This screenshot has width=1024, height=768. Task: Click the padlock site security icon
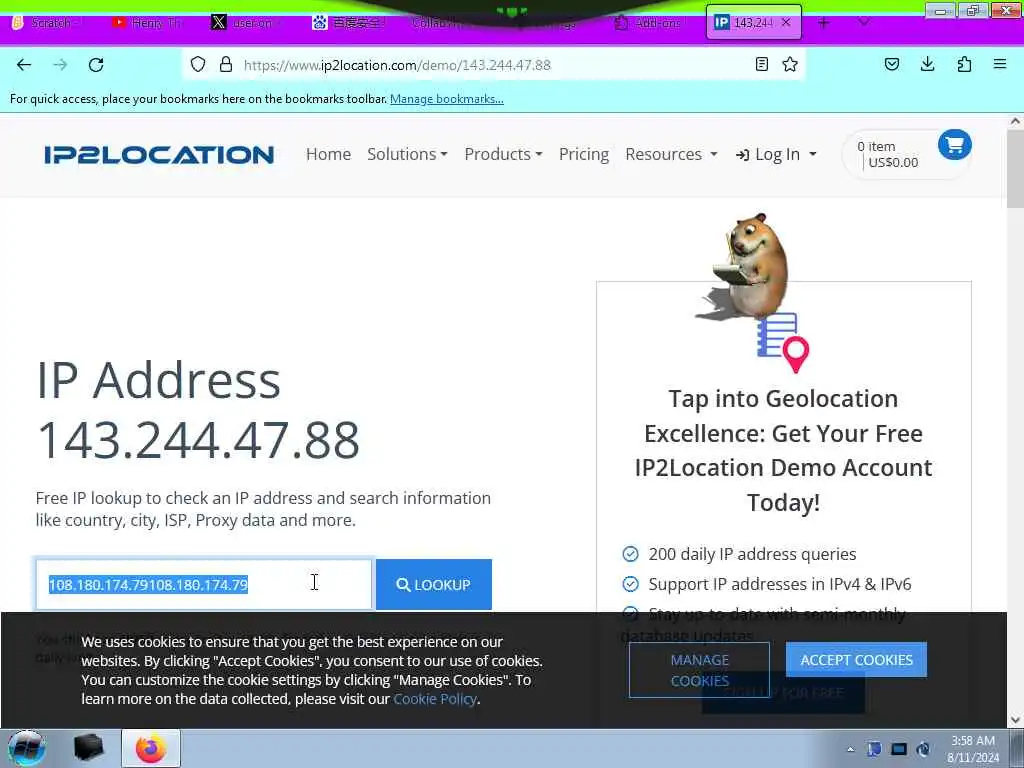(x=226, y=64)
